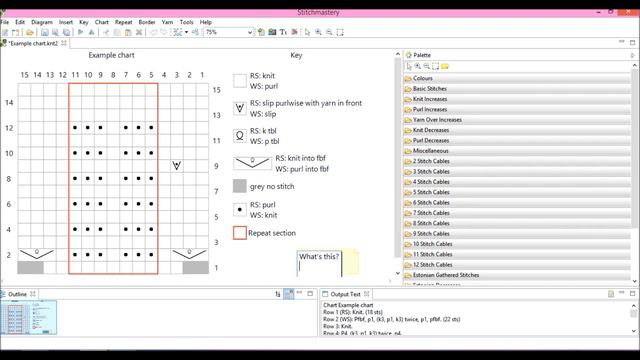Click the red Repeat section key box
This screenshot has height=360, width=640.
point(240,233)
